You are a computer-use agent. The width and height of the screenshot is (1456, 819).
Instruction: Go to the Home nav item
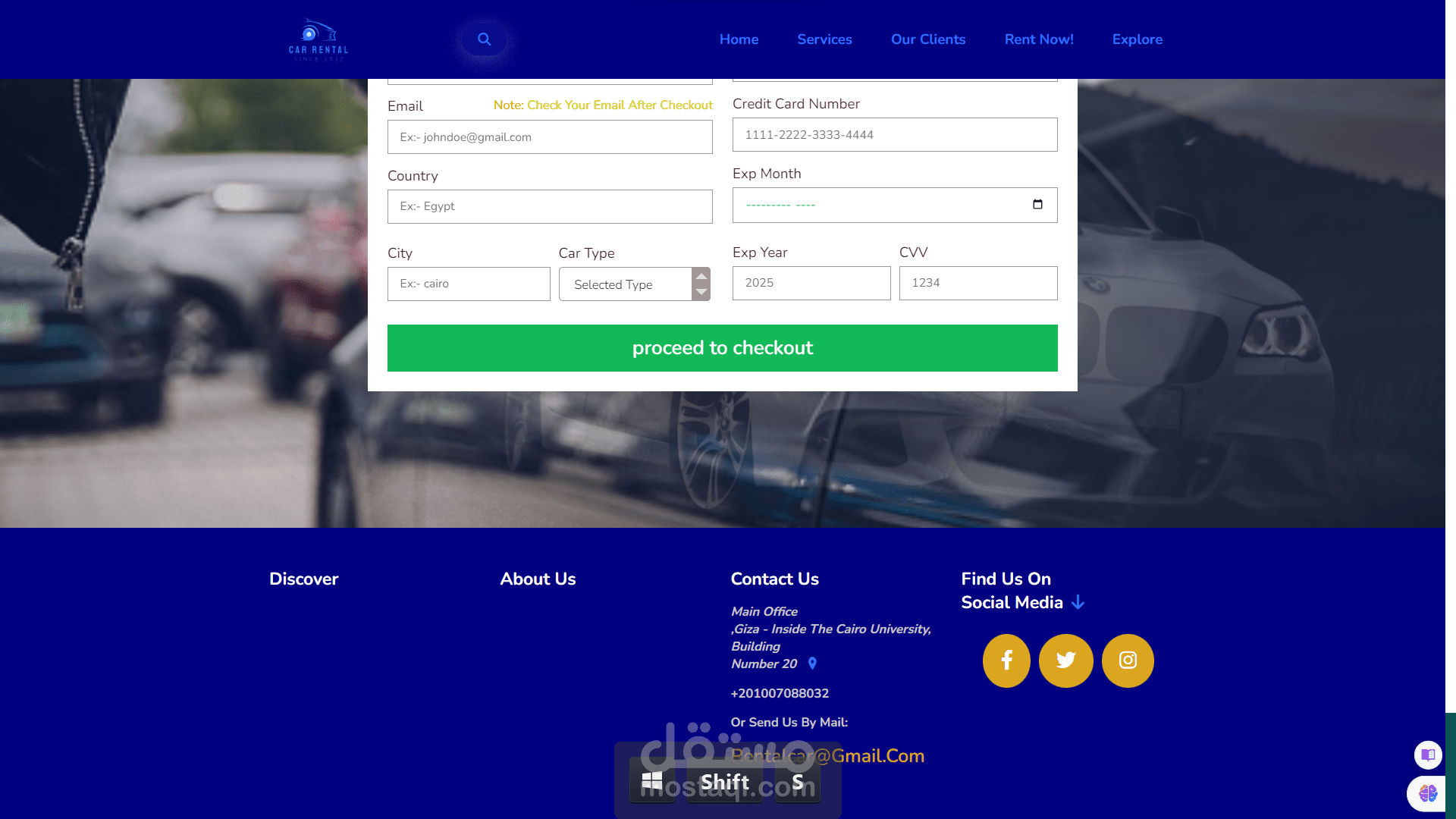point(739,39)
